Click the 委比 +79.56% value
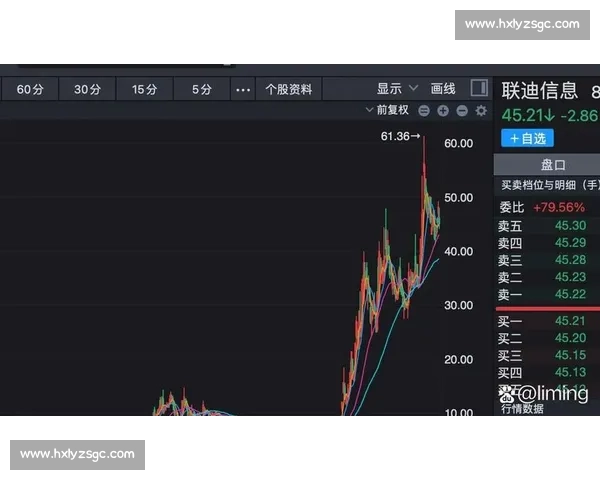This screenshot has width=600, height=480. (559, 207)
